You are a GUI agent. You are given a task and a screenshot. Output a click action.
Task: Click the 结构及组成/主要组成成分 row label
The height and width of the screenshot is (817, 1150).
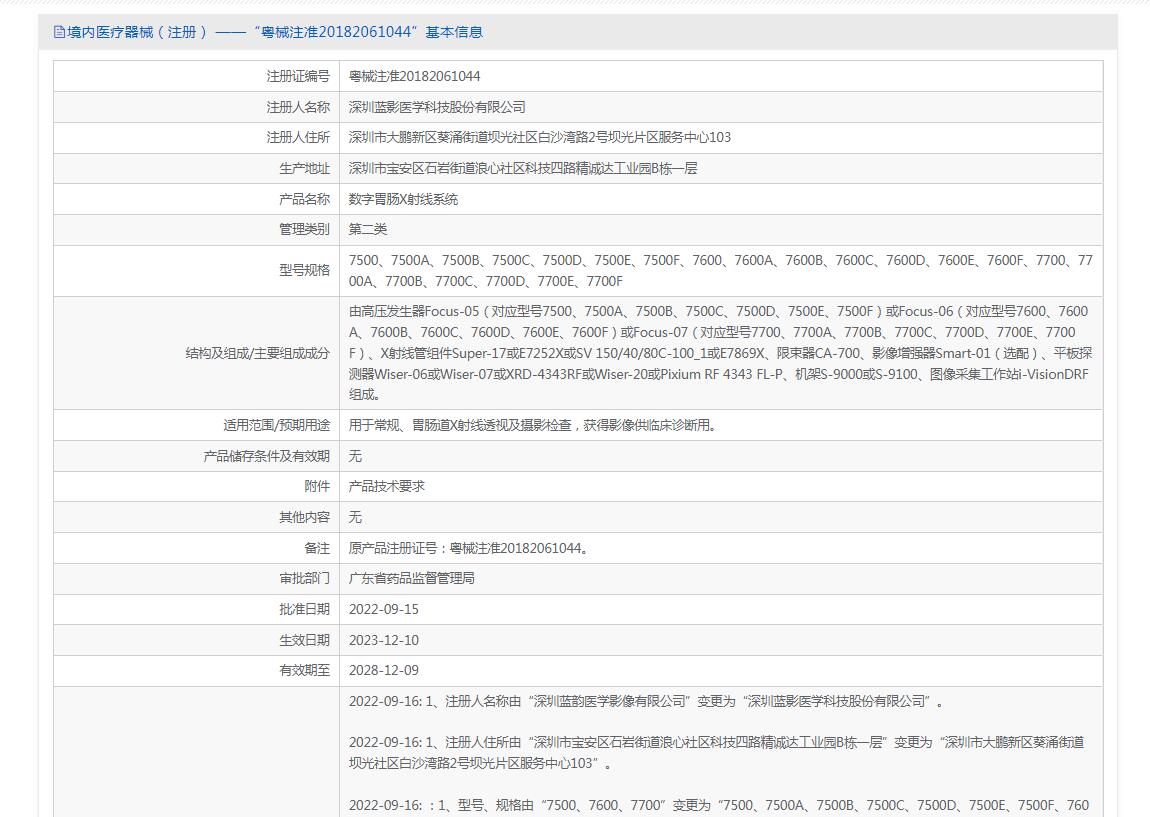point(257,353)
